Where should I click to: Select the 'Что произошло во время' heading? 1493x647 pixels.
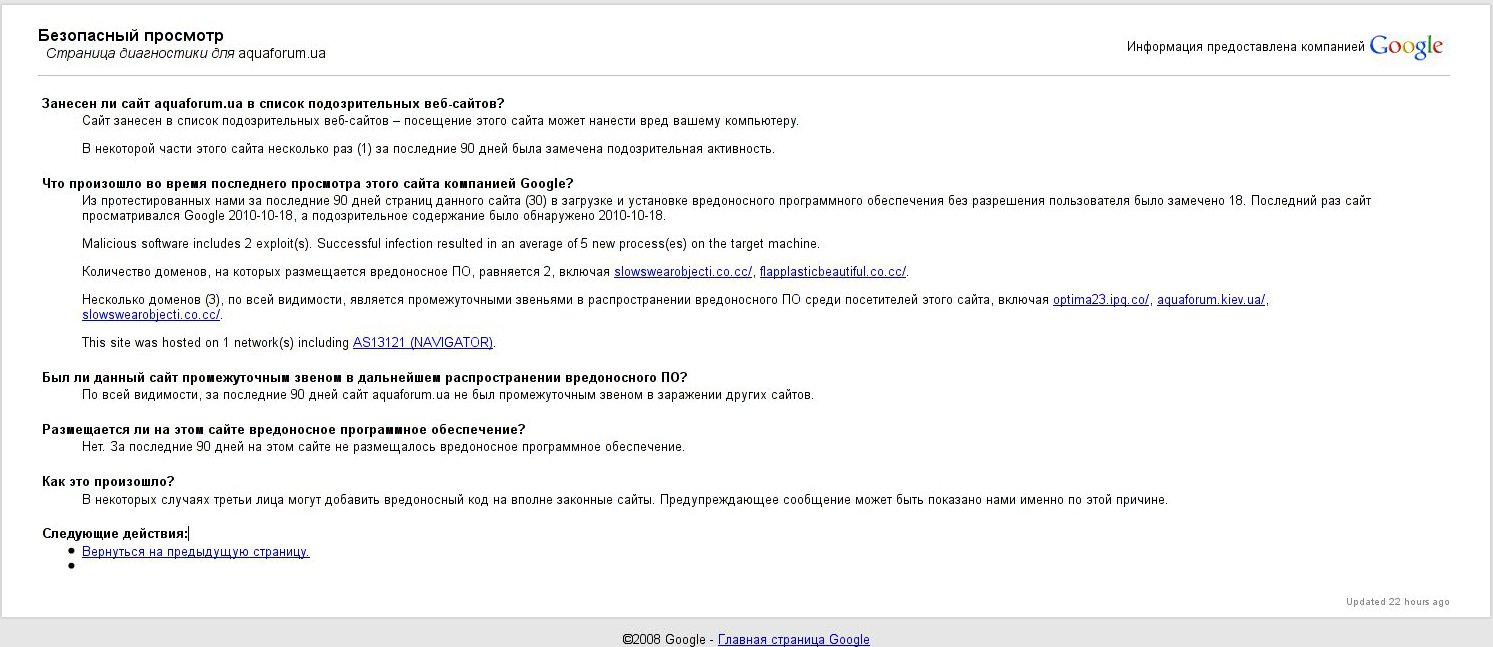coord(307,183)
